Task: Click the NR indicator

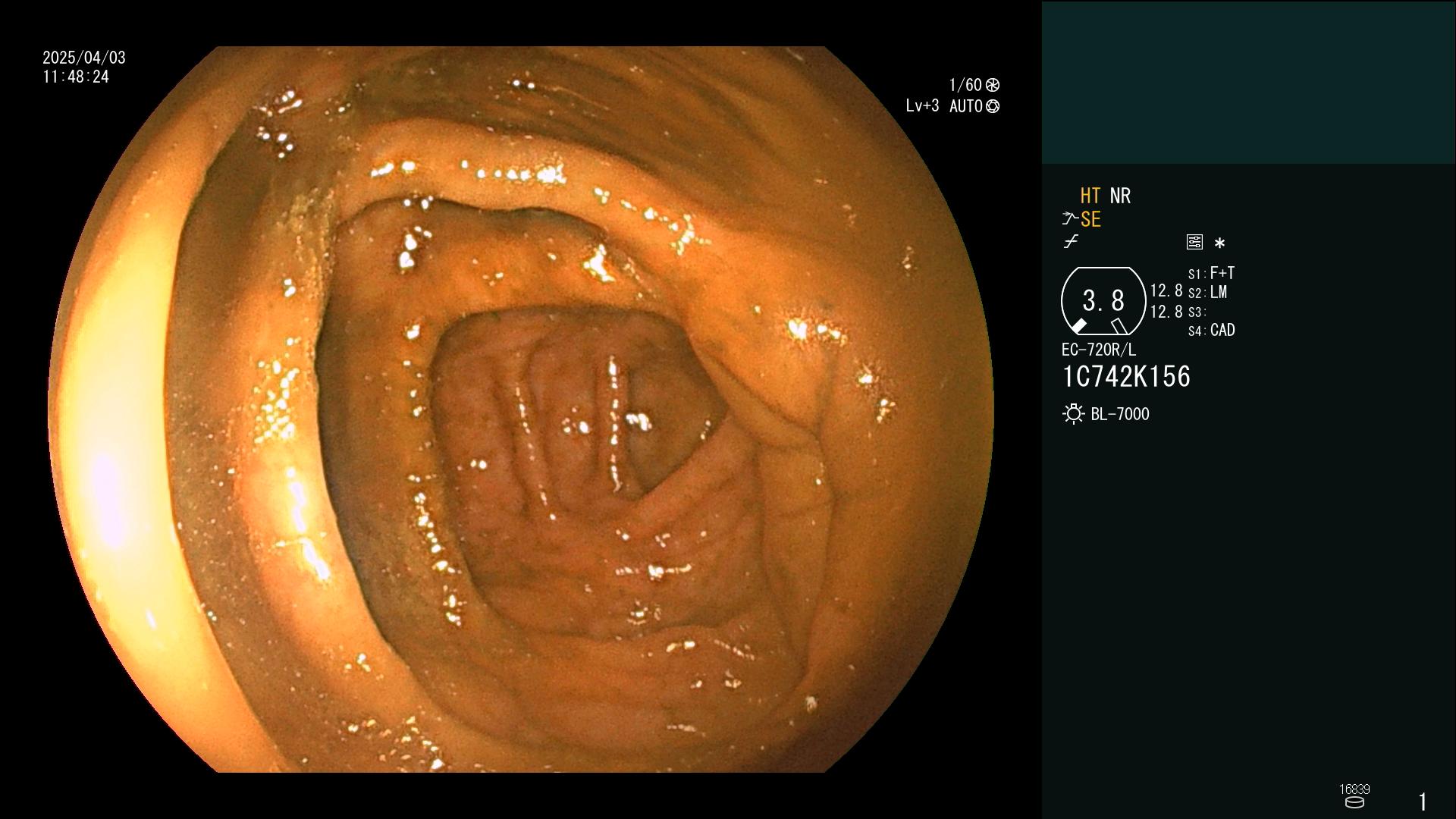Action: tap(1120, 196)
